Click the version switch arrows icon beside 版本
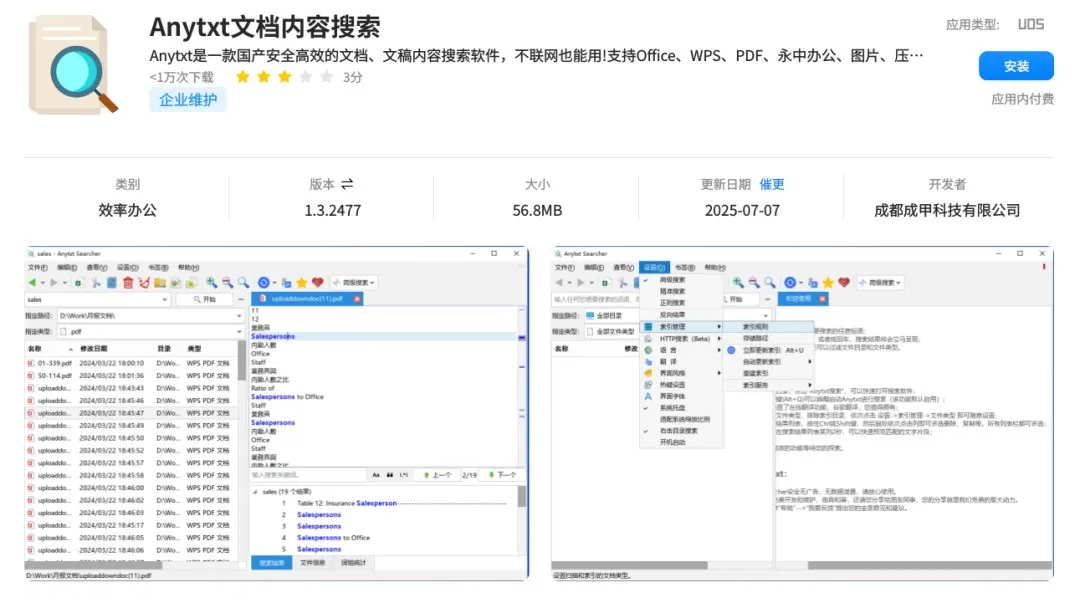 click(x=347, y=184)
